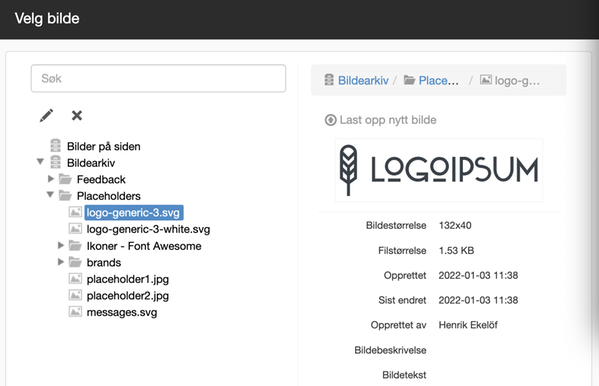Click the folder icon in the breadcrumb
Image resolution: width=599 pixels, height=386 pixels.
[x=410, y=80]
